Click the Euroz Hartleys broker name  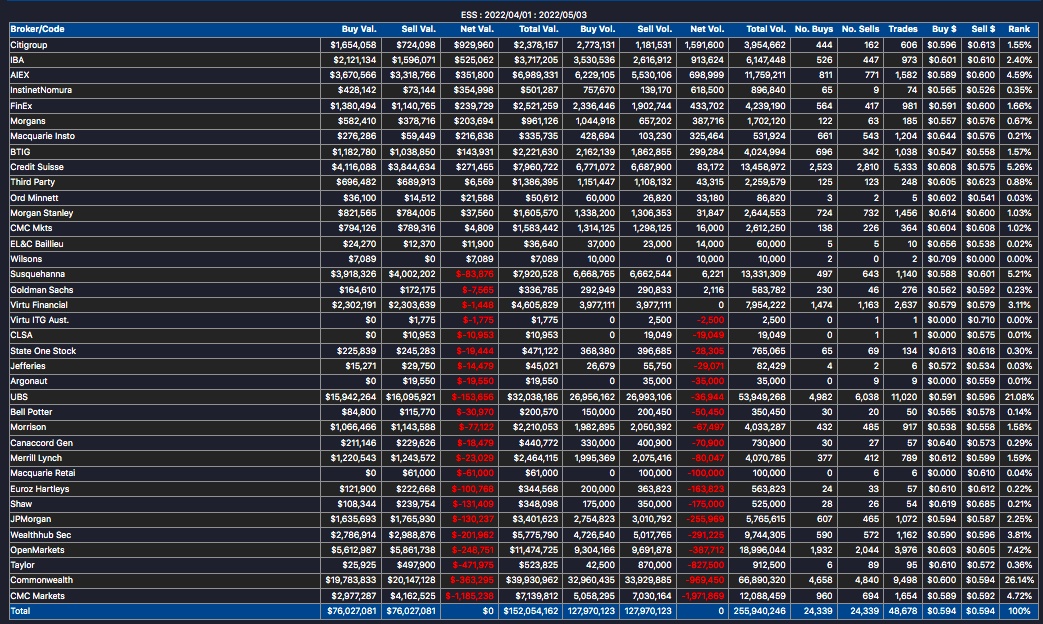[39, 489]
